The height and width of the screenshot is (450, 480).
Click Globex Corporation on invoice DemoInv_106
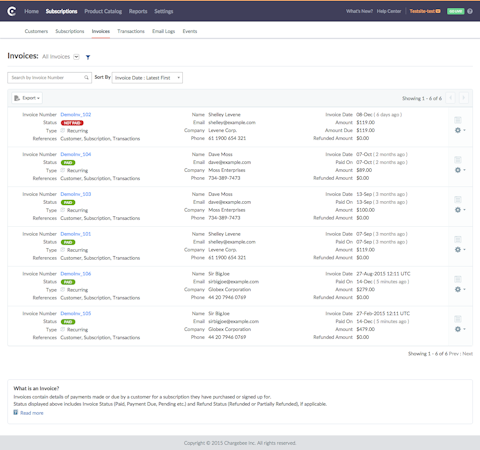[230, 289]
